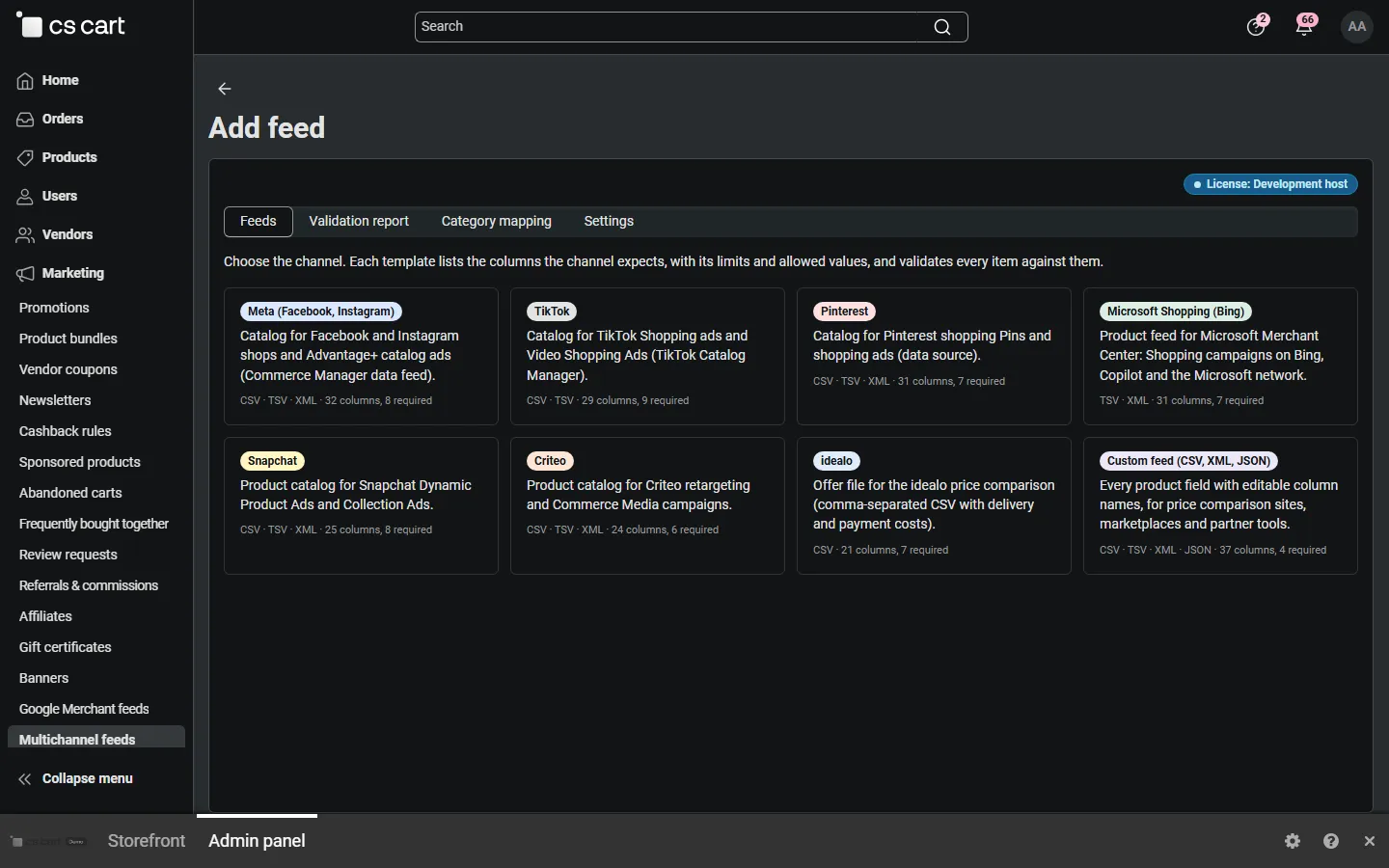
Task: Open the Category mapping tab
Action: point(497,222)
